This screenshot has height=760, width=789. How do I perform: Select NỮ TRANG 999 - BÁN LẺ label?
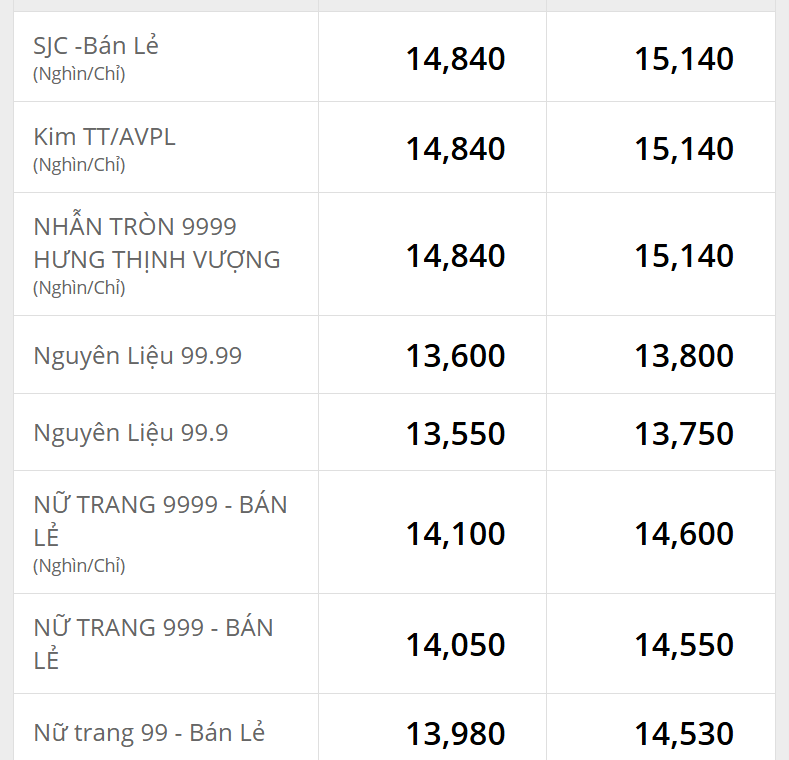(x=153, y=644)
